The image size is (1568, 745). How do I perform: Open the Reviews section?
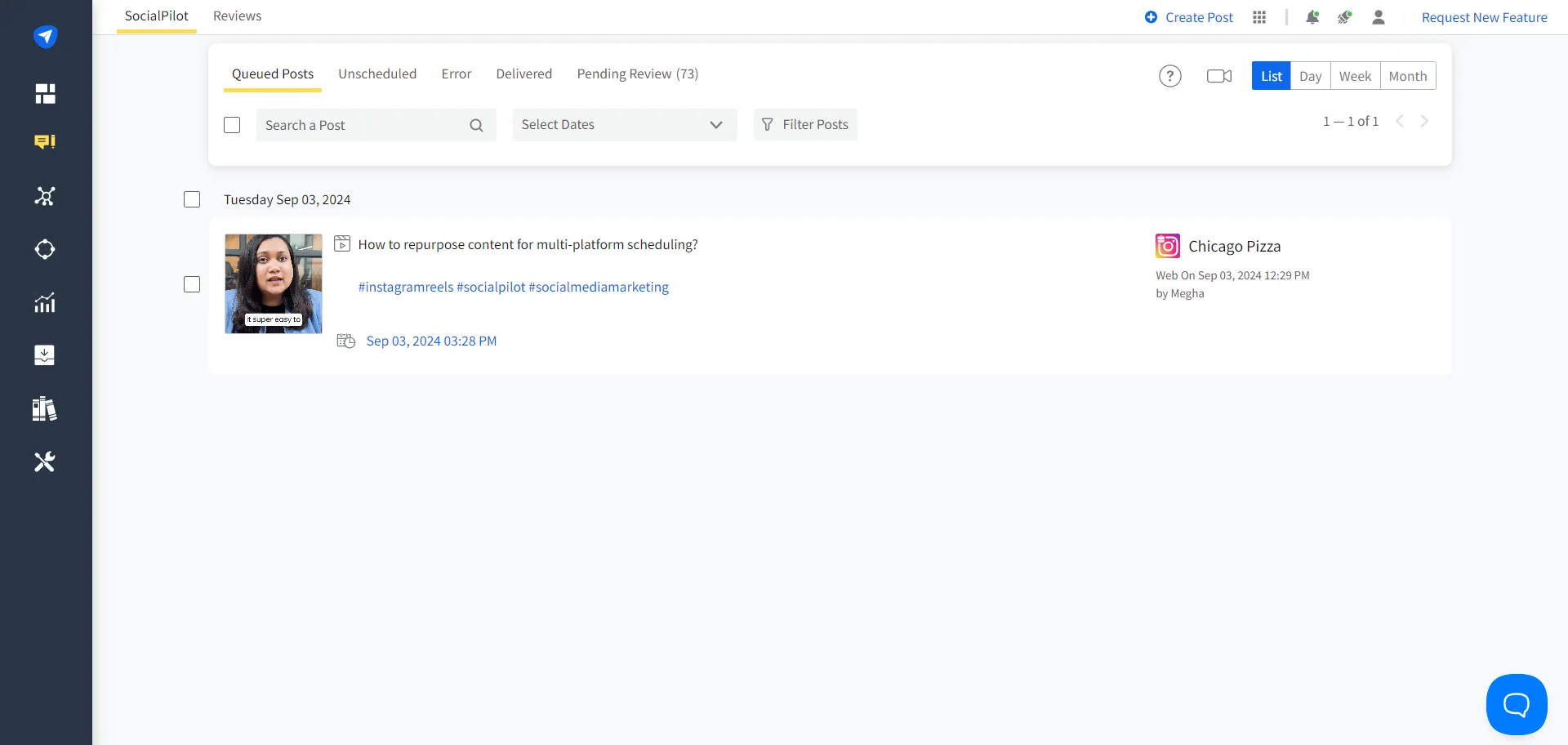tap(237, 16)
